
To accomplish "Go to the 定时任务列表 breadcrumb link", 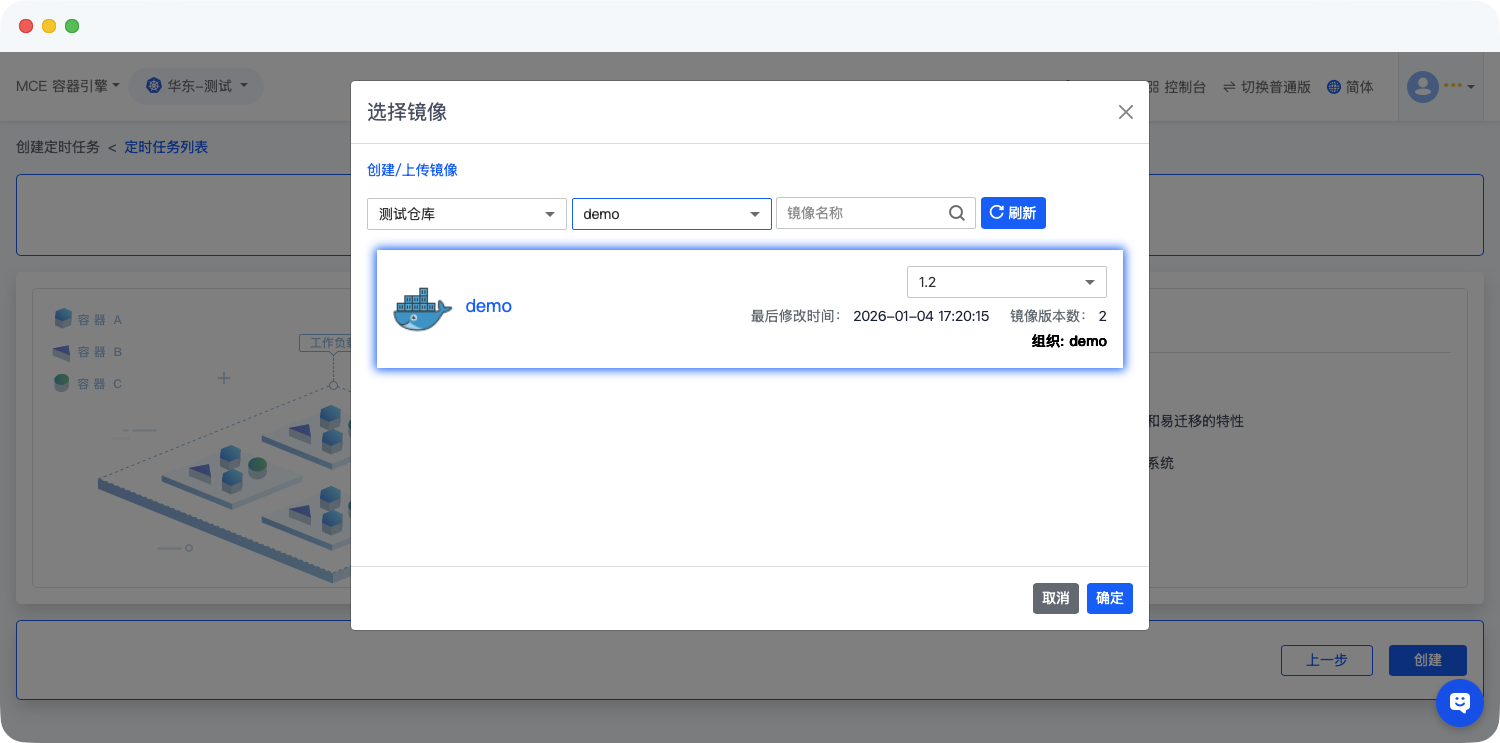I will (x=166, y=147).
